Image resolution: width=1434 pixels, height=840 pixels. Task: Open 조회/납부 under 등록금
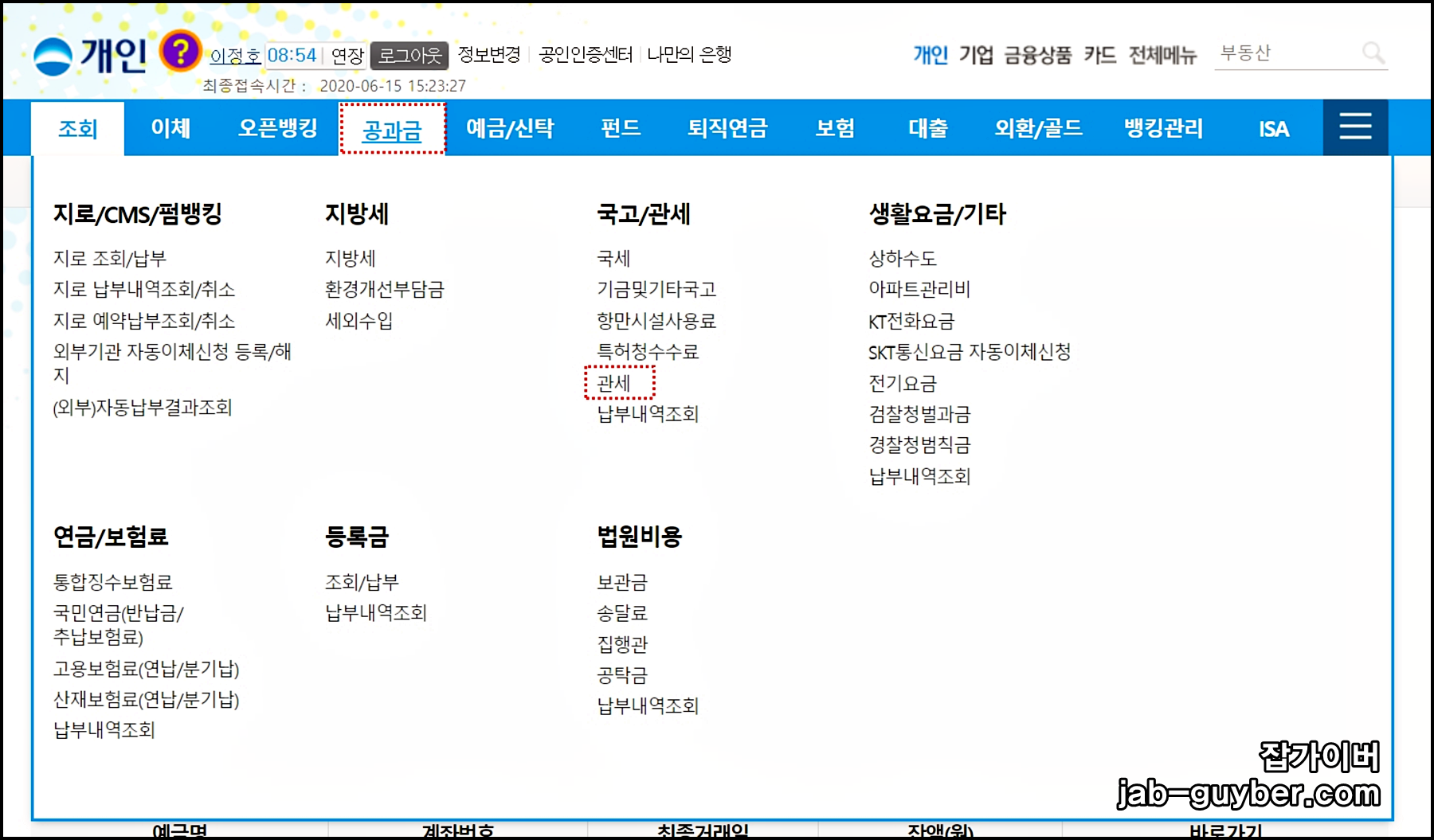pos(362,582)
